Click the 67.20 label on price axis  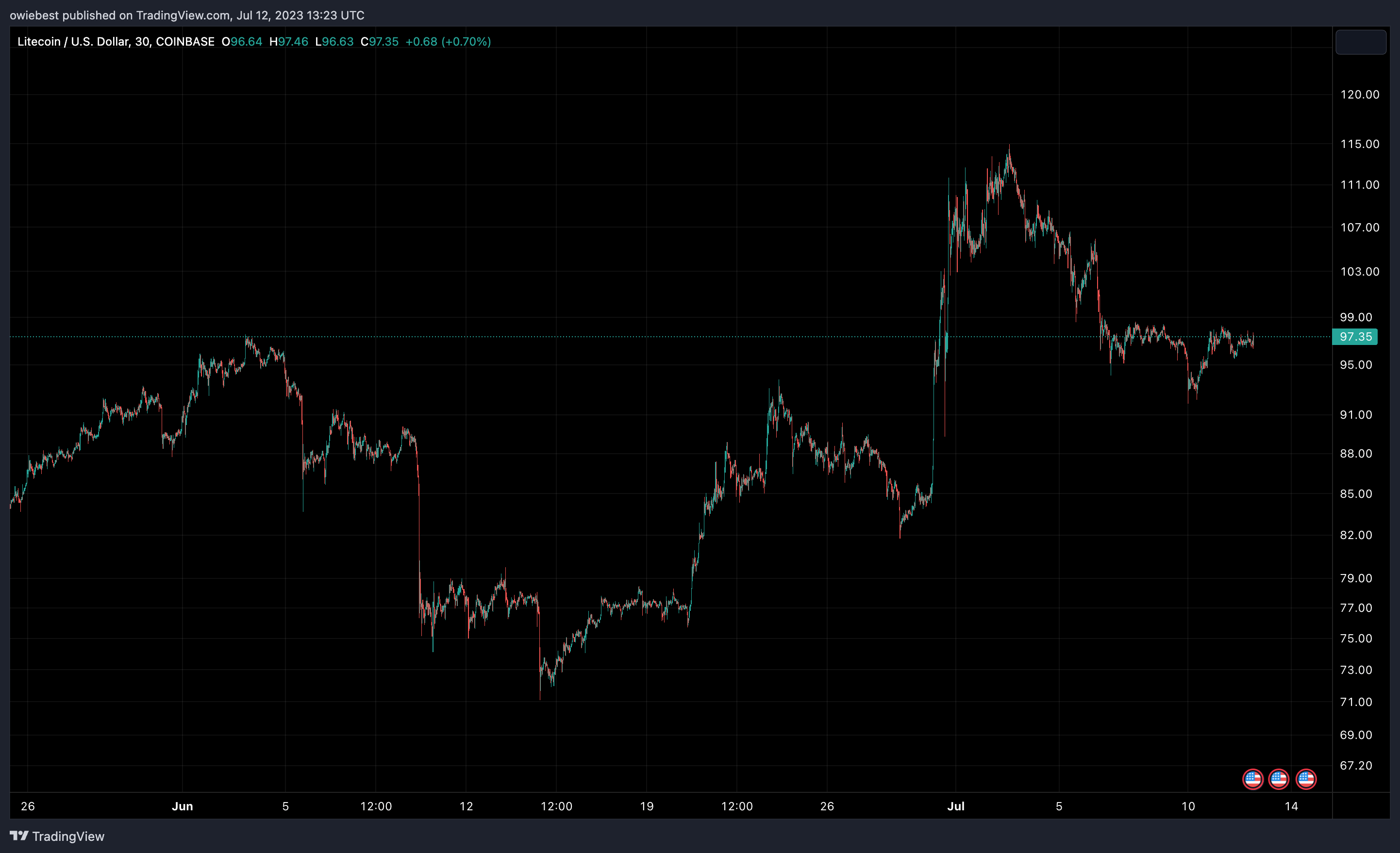click(x=1356, y=766)
